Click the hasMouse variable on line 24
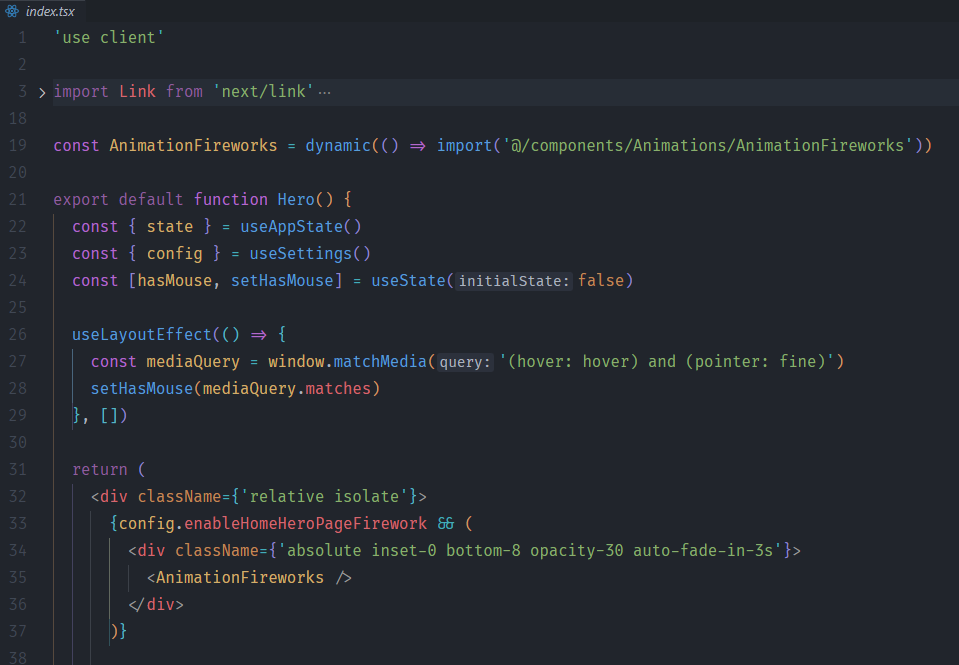The width and height of the screenshot is (959, 665). coord(174,281)
